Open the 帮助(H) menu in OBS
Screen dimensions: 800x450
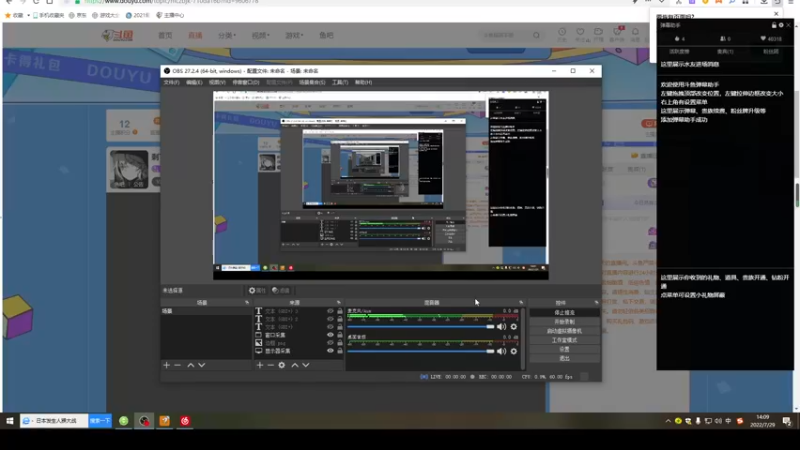[x=363, y=82]
